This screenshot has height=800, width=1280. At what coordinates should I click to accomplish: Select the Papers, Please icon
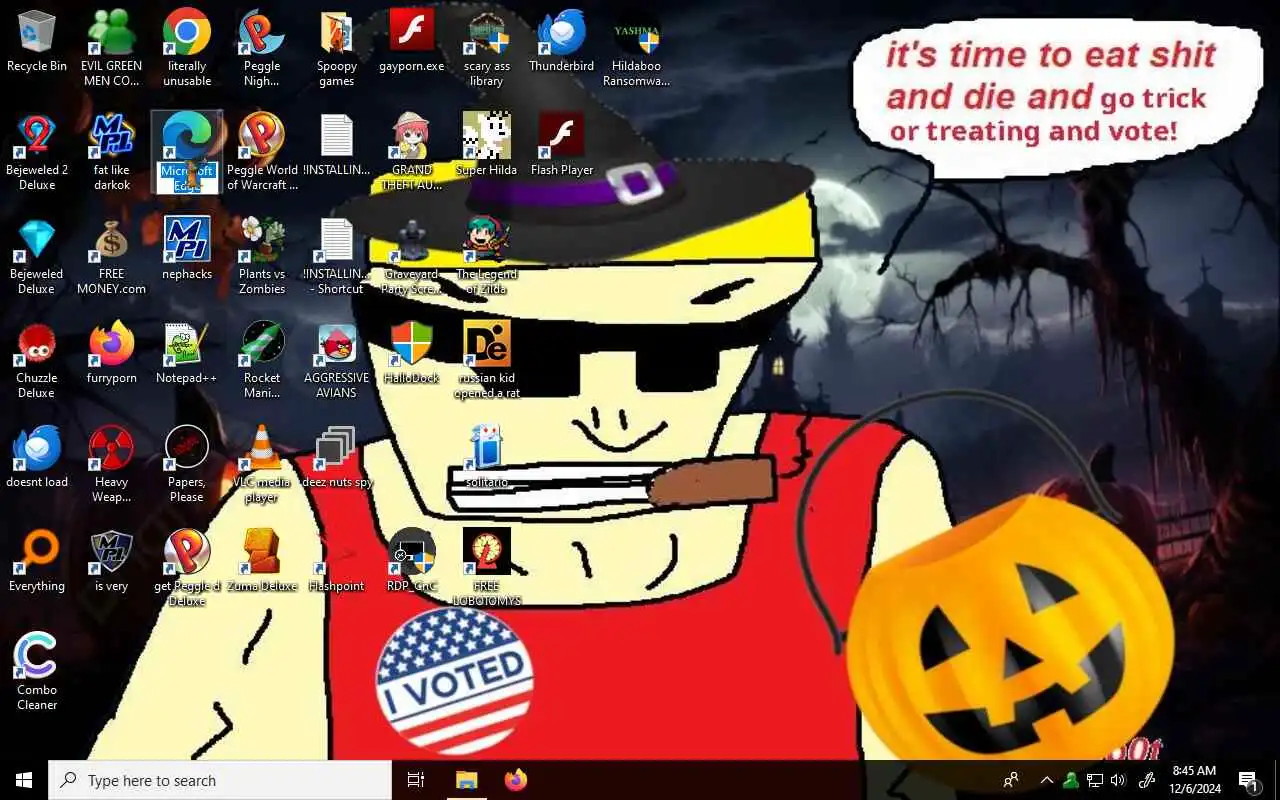point(187,464)
